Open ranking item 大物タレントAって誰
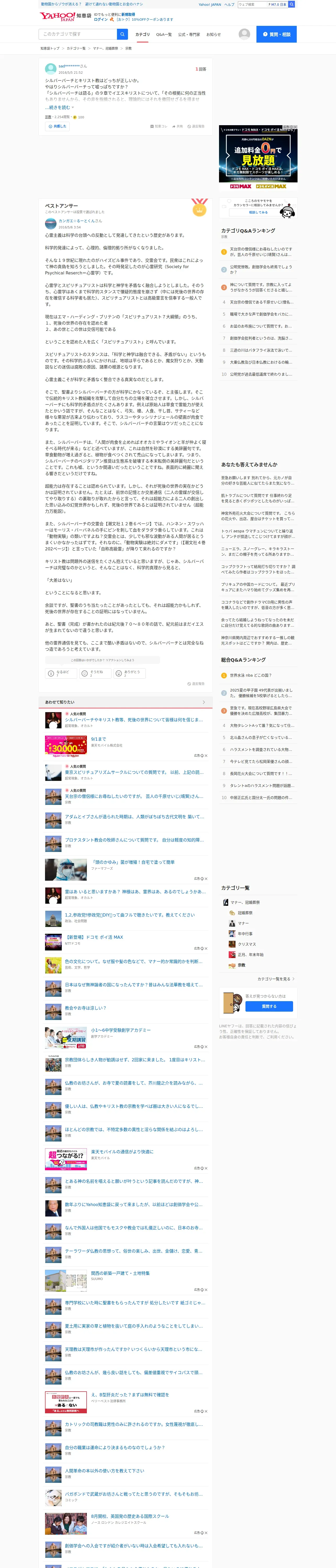Viewport: 336px width, 1568px height. 262,725
